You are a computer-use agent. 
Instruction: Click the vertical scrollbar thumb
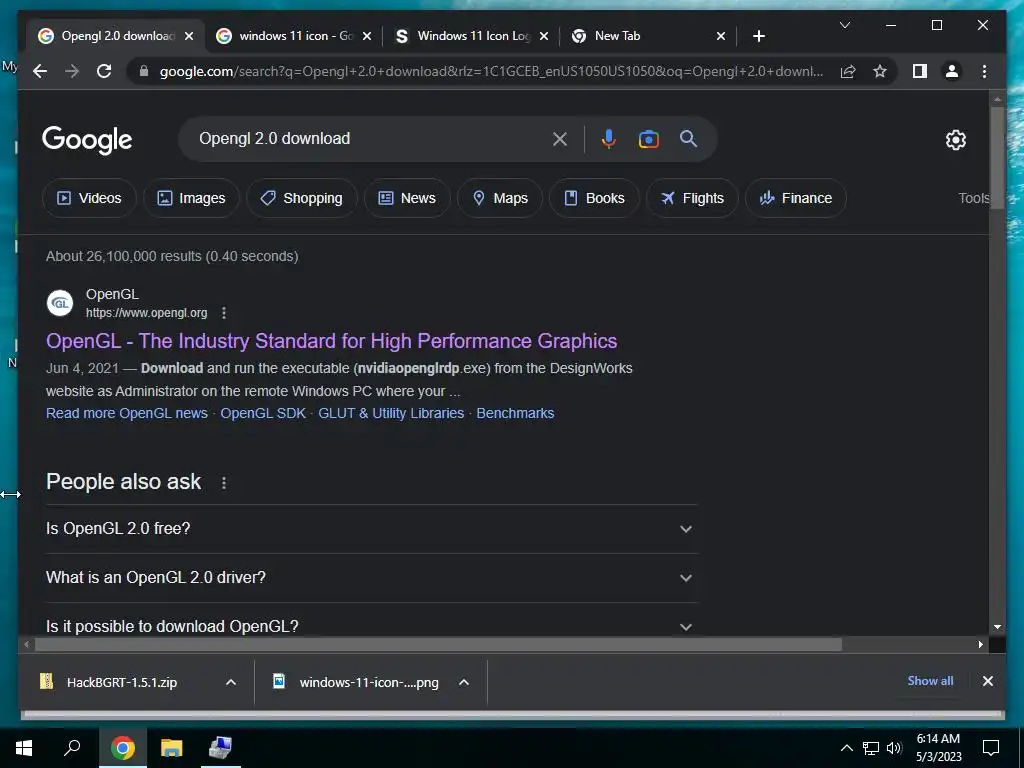click(997, 158)
